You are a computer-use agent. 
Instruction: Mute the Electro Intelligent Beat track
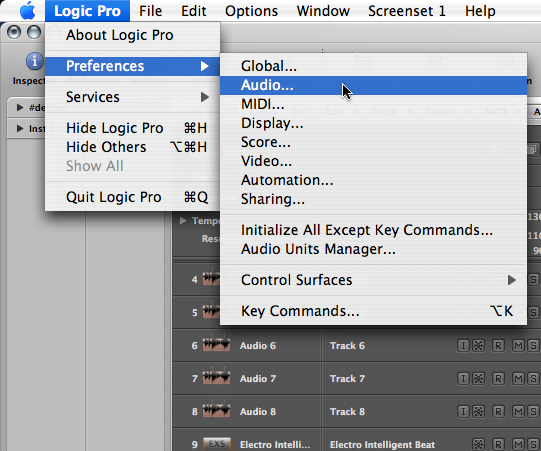click(x=518, y=444)
